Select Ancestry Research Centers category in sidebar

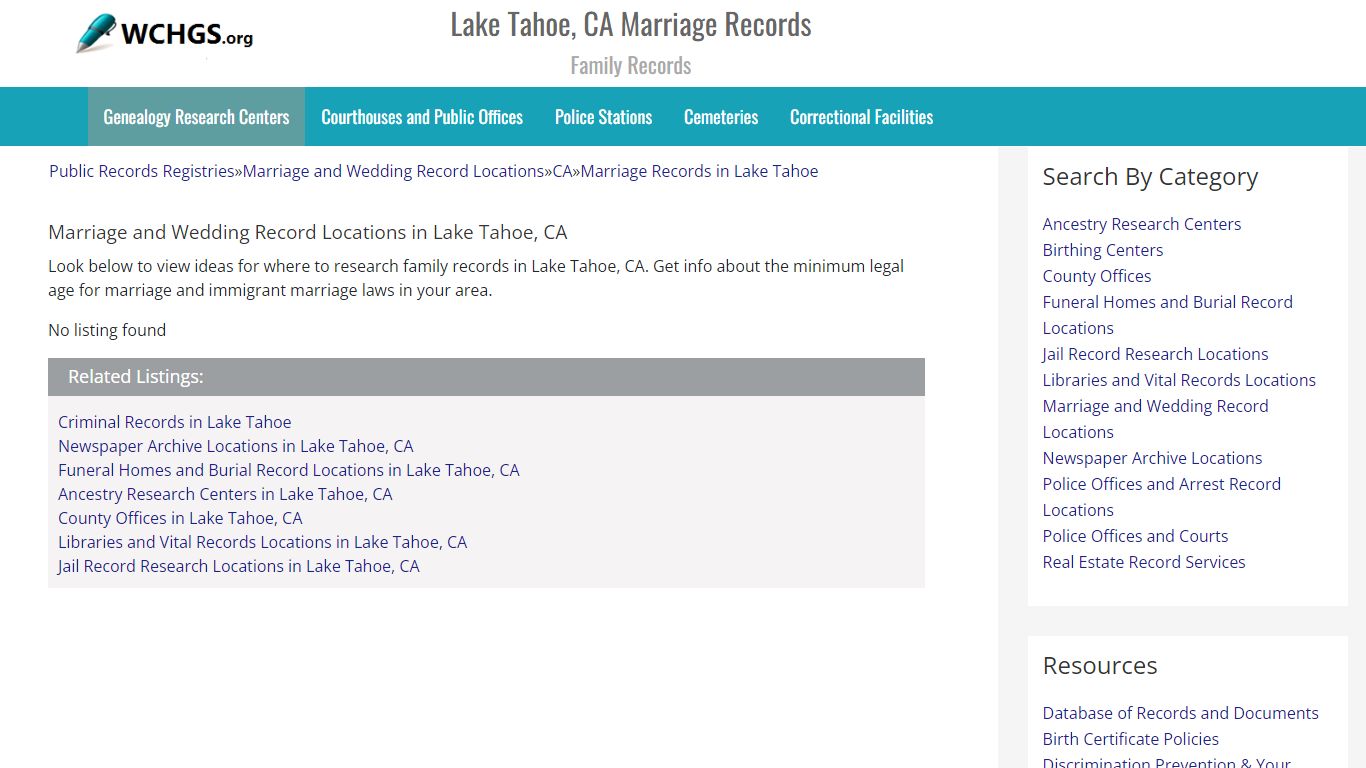click(x=1142, y=224)
